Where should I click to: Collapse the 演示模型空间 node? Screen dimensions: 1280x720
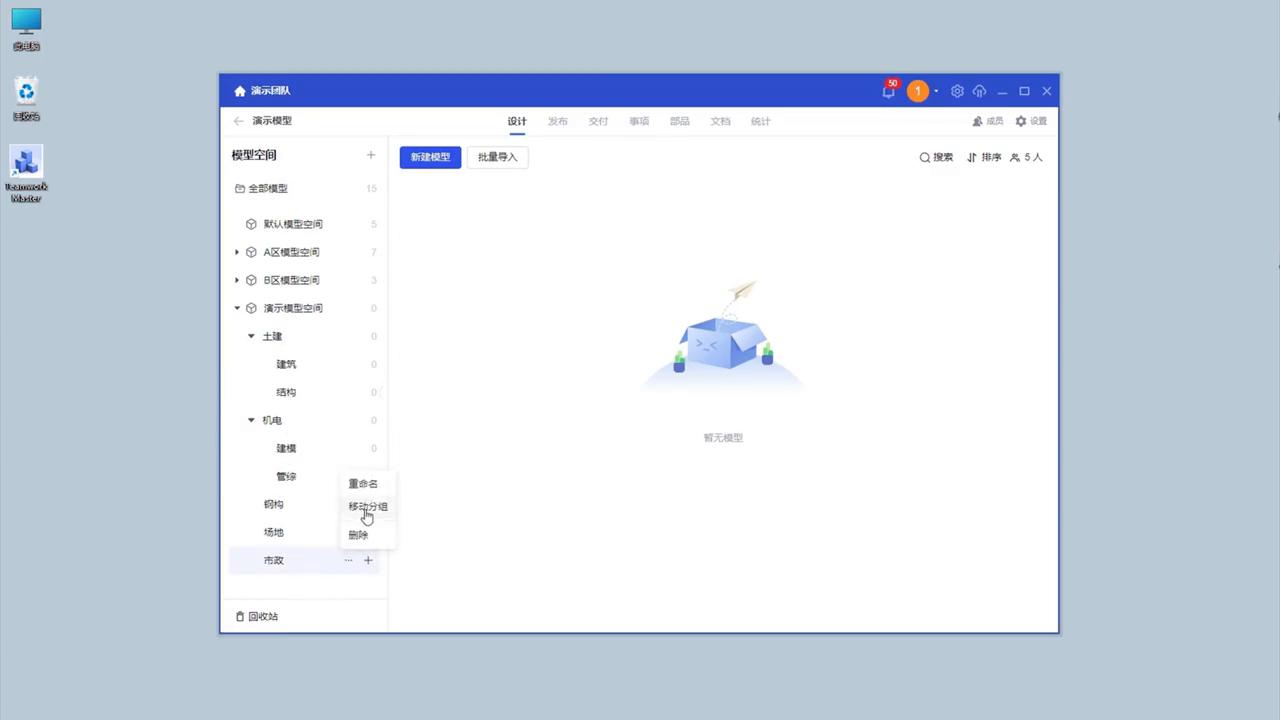(x=237, y=308)
